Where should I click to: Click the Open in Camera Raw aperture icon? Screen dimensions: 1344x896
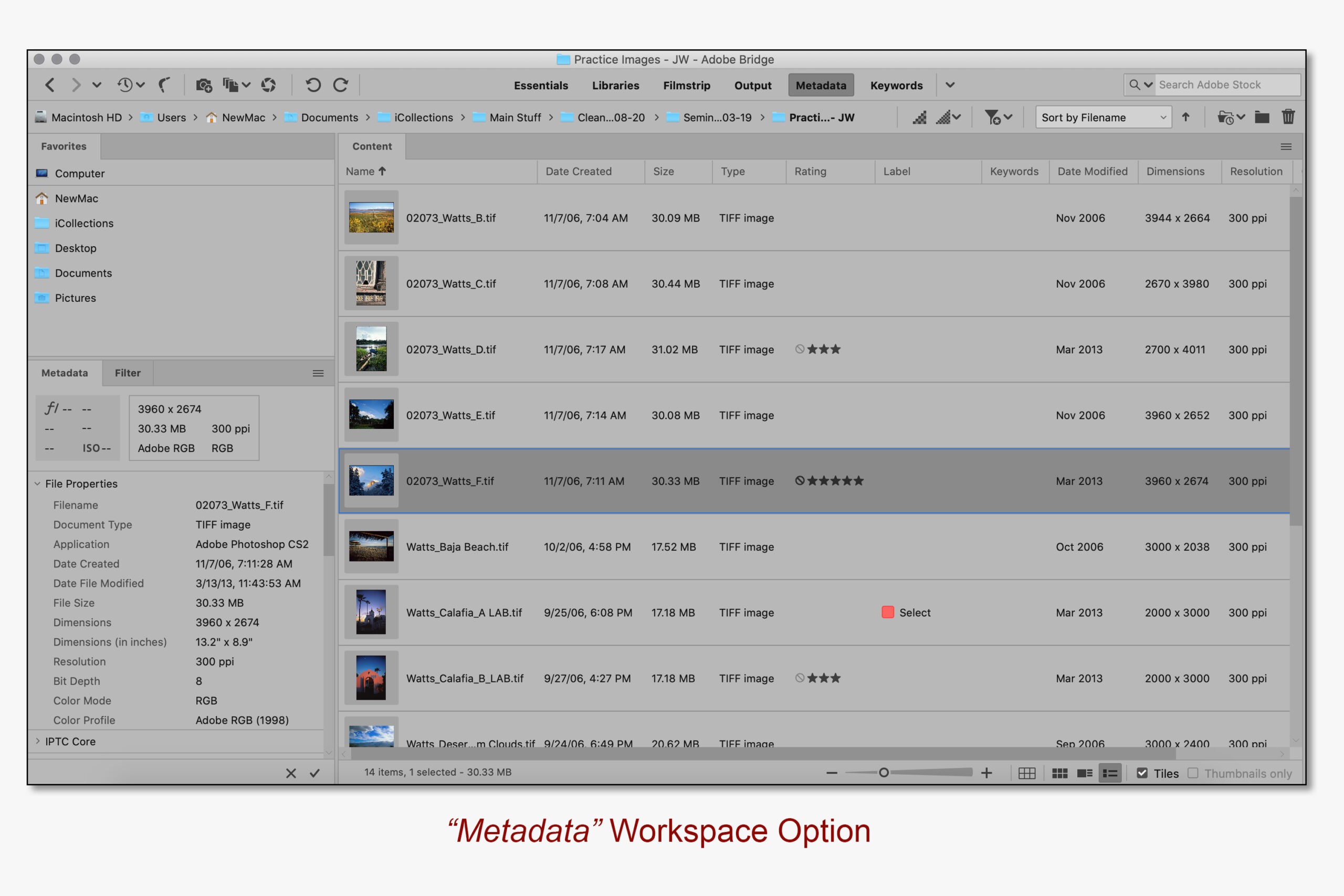point(269,85)
